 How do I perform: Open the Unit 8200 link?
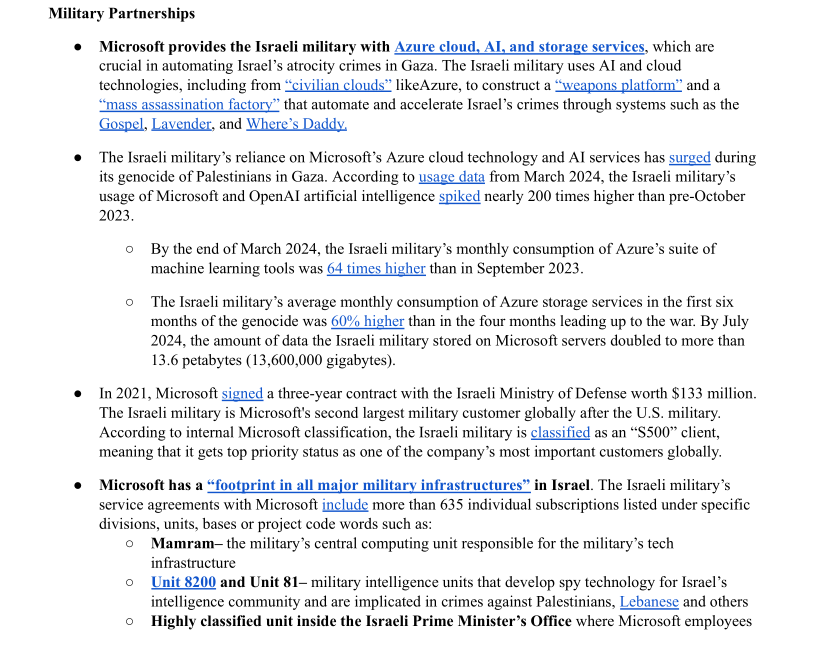183,582
